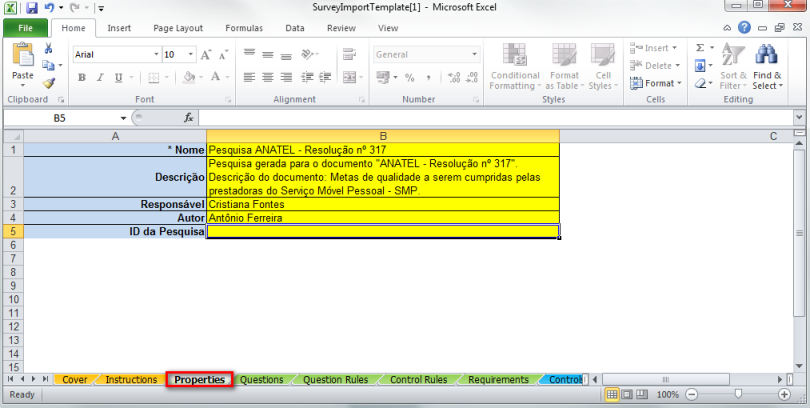
Task: Open the Cover sheet tab
Action: point(74,380)
